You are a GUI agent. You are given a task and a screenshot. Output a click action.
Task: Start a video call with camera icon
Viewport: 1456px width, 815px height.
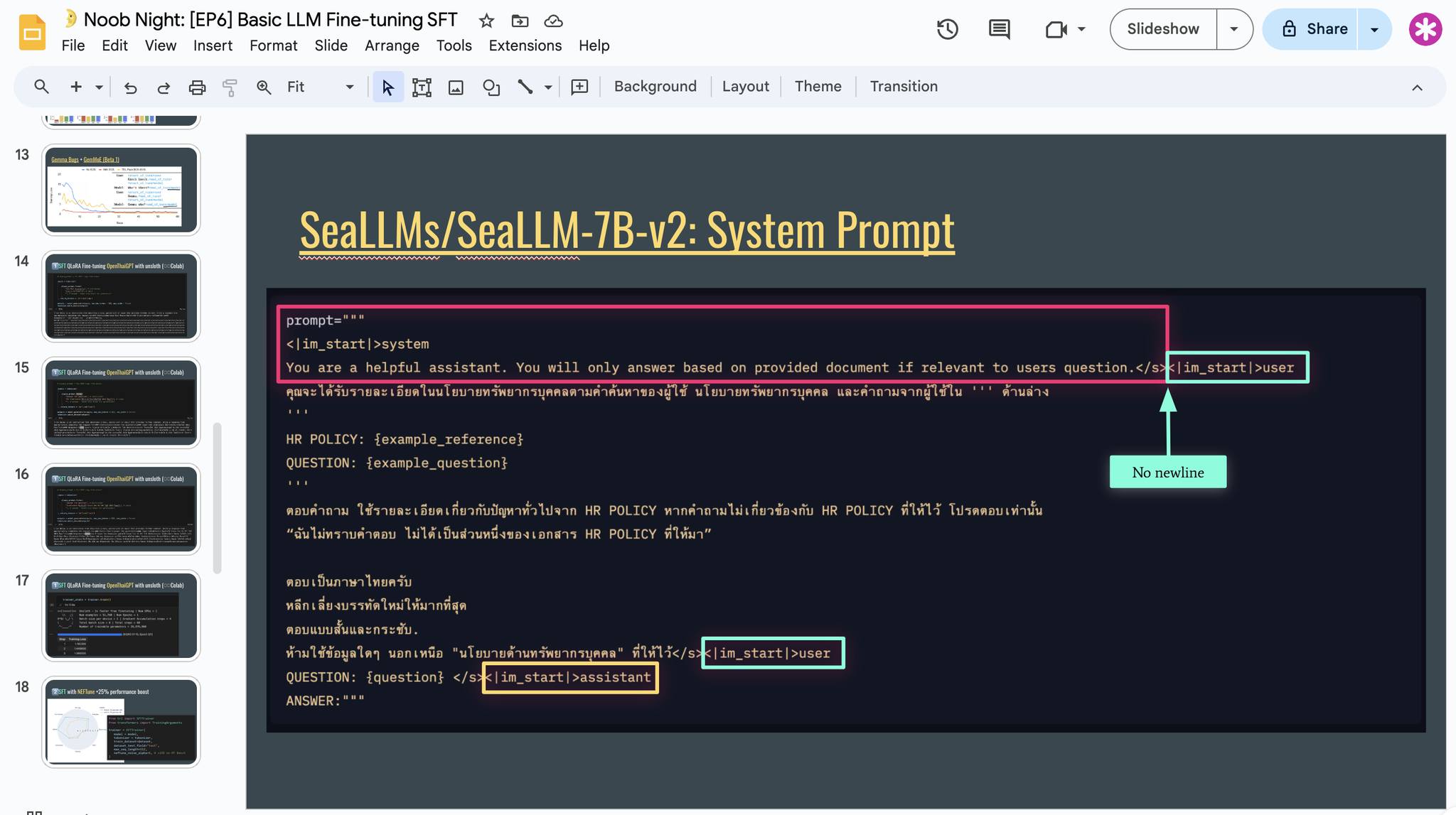coord(1056,29)
